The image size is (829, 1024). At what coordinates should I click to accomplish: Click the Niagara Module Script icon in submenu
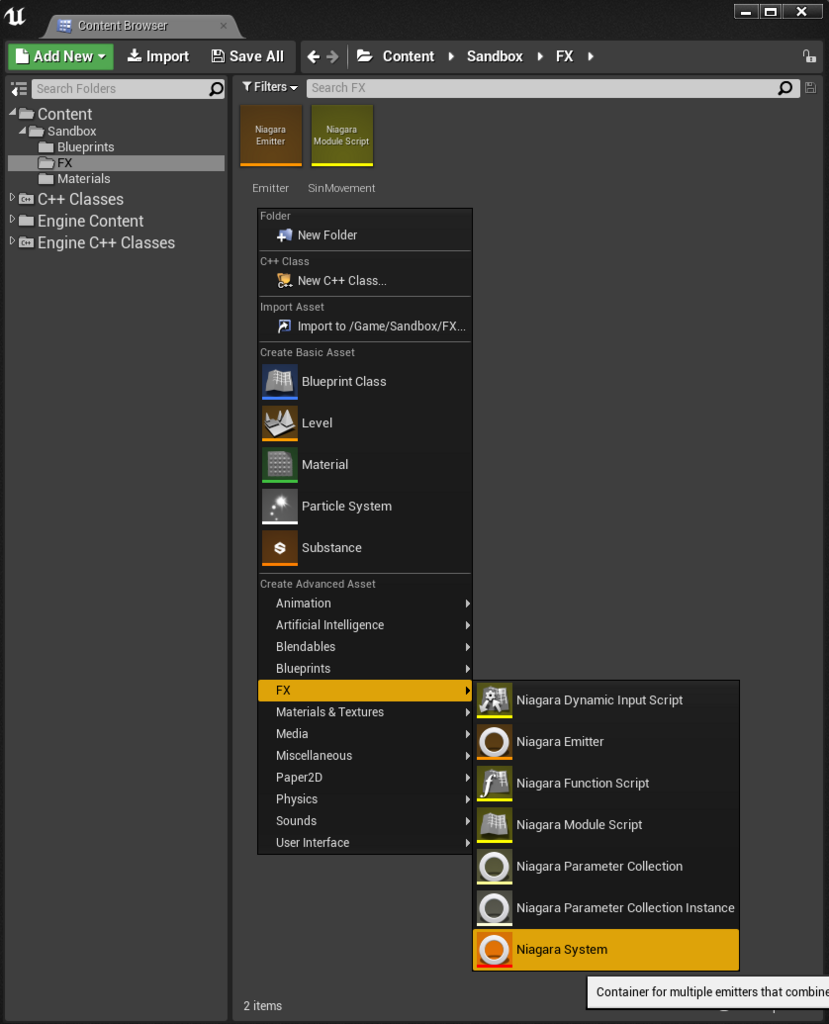[495, 825]
